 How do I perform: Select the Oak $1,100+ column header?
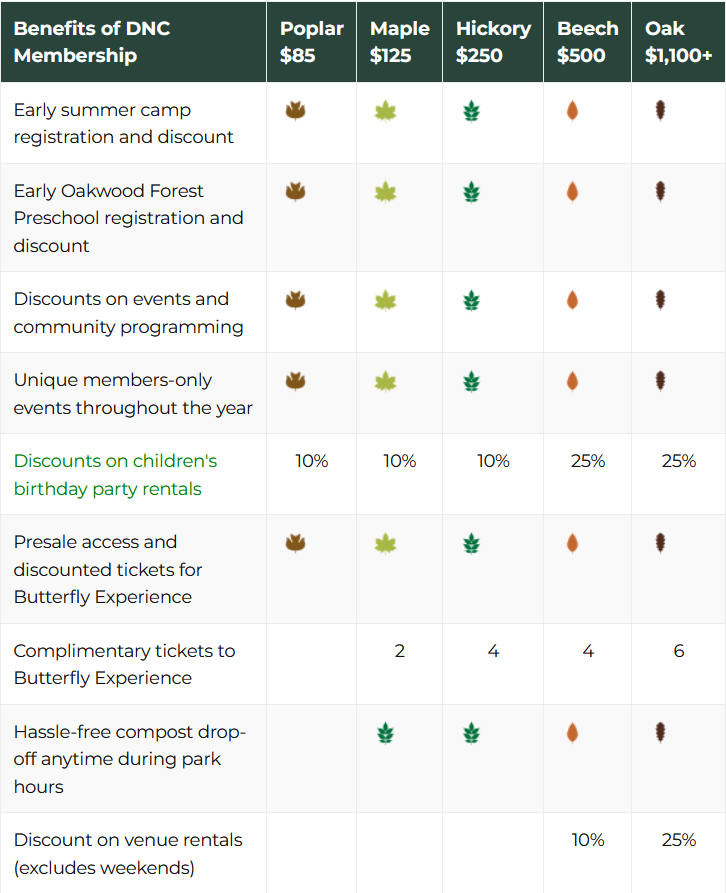tap(678, 42)
